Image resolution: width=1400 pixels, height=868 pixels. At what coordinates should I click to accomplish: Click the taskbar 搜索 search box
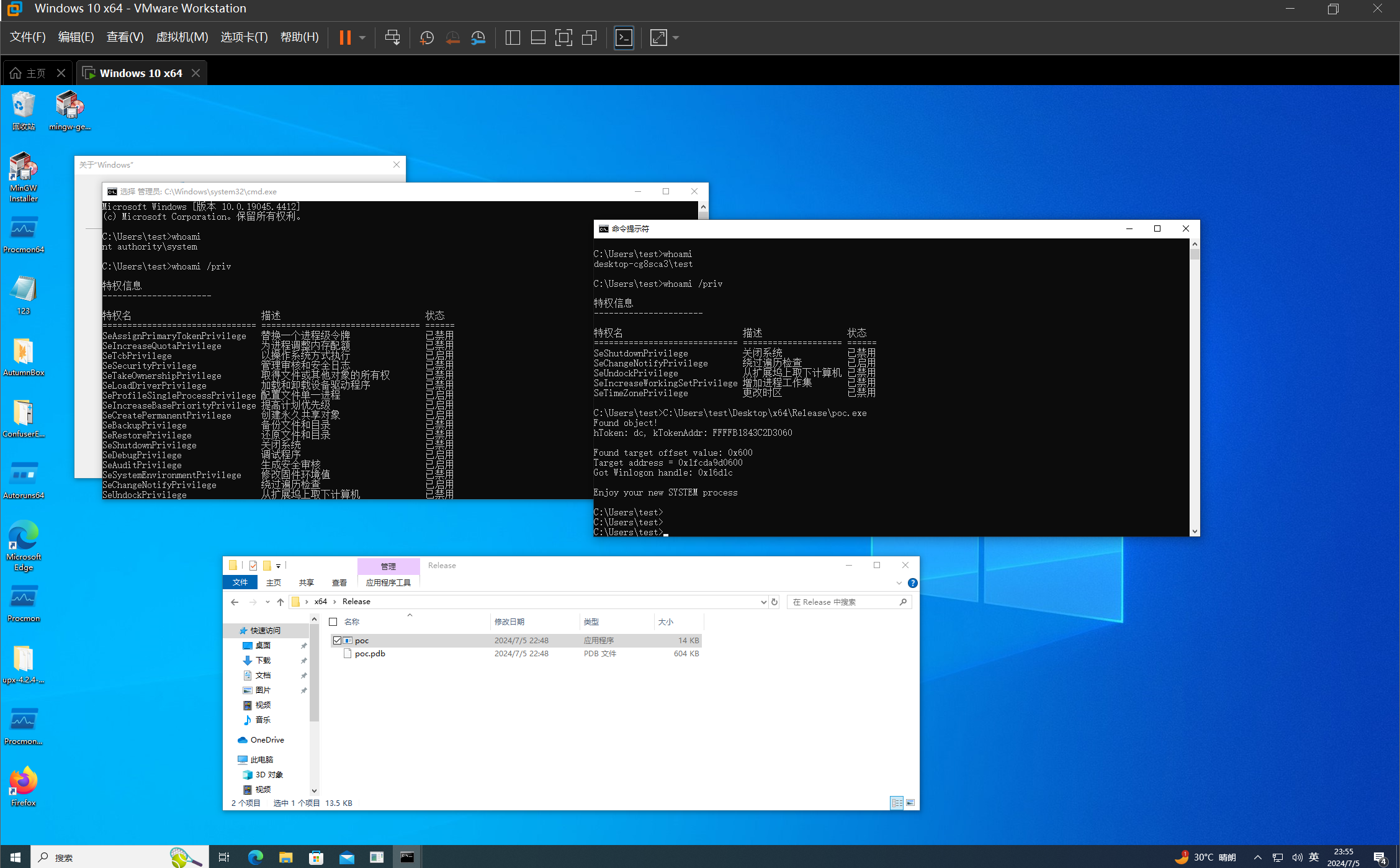(x=120, y=857)
